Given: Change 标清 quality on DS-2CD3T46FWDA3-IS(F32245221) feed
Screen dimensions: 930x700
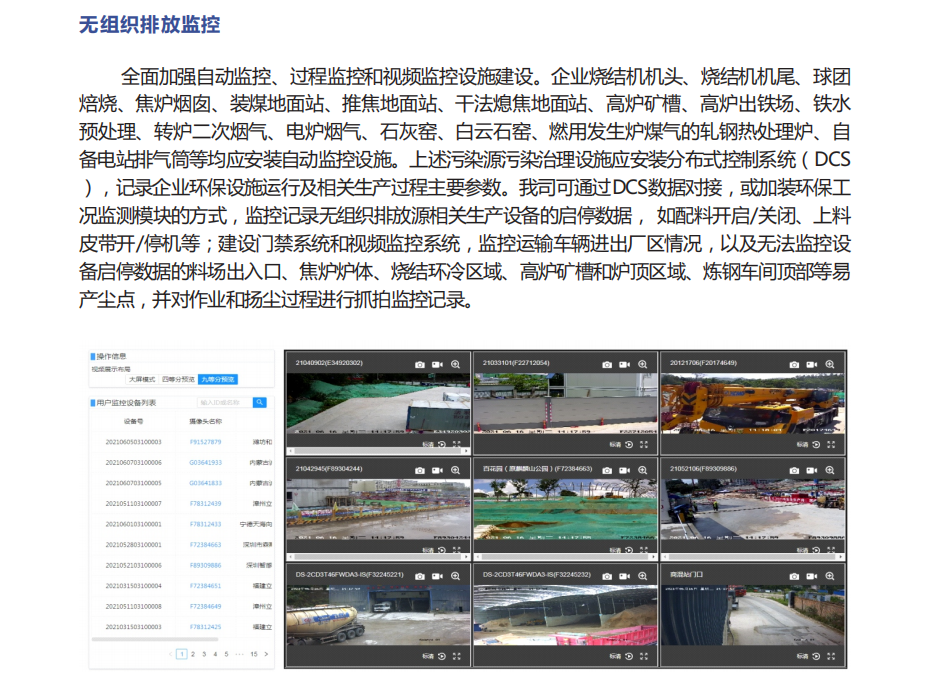Looking at the screenshot, I should [x=428, y=656].
